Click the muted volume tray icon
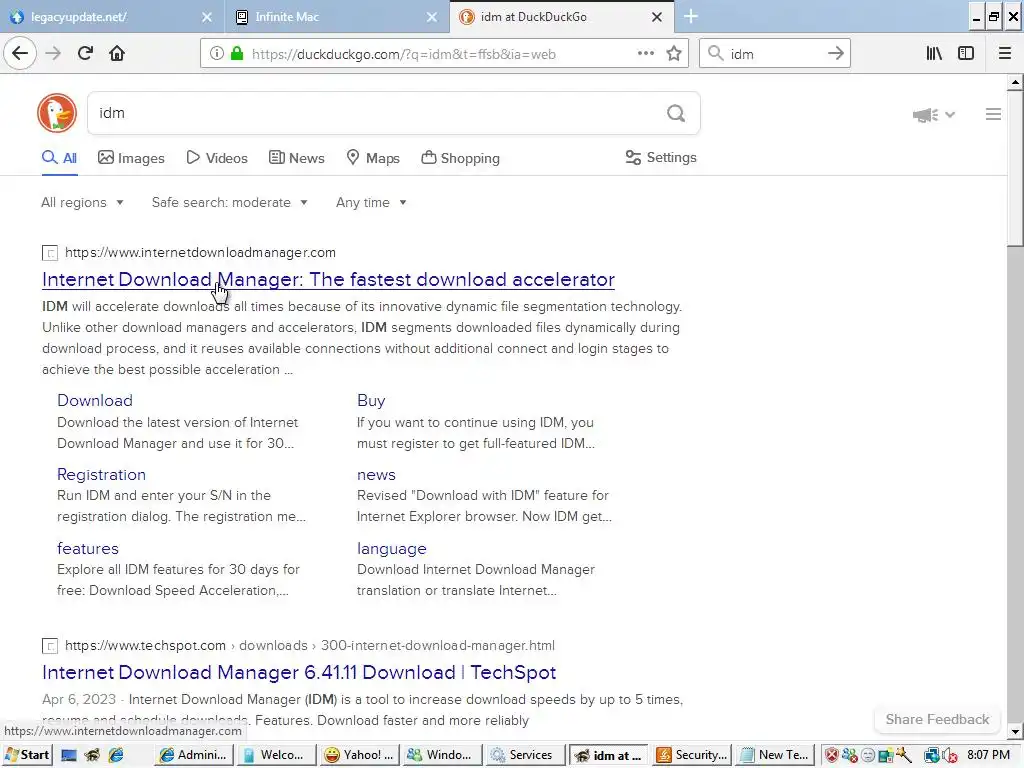 pyautogui.click(x=949, y=755)
